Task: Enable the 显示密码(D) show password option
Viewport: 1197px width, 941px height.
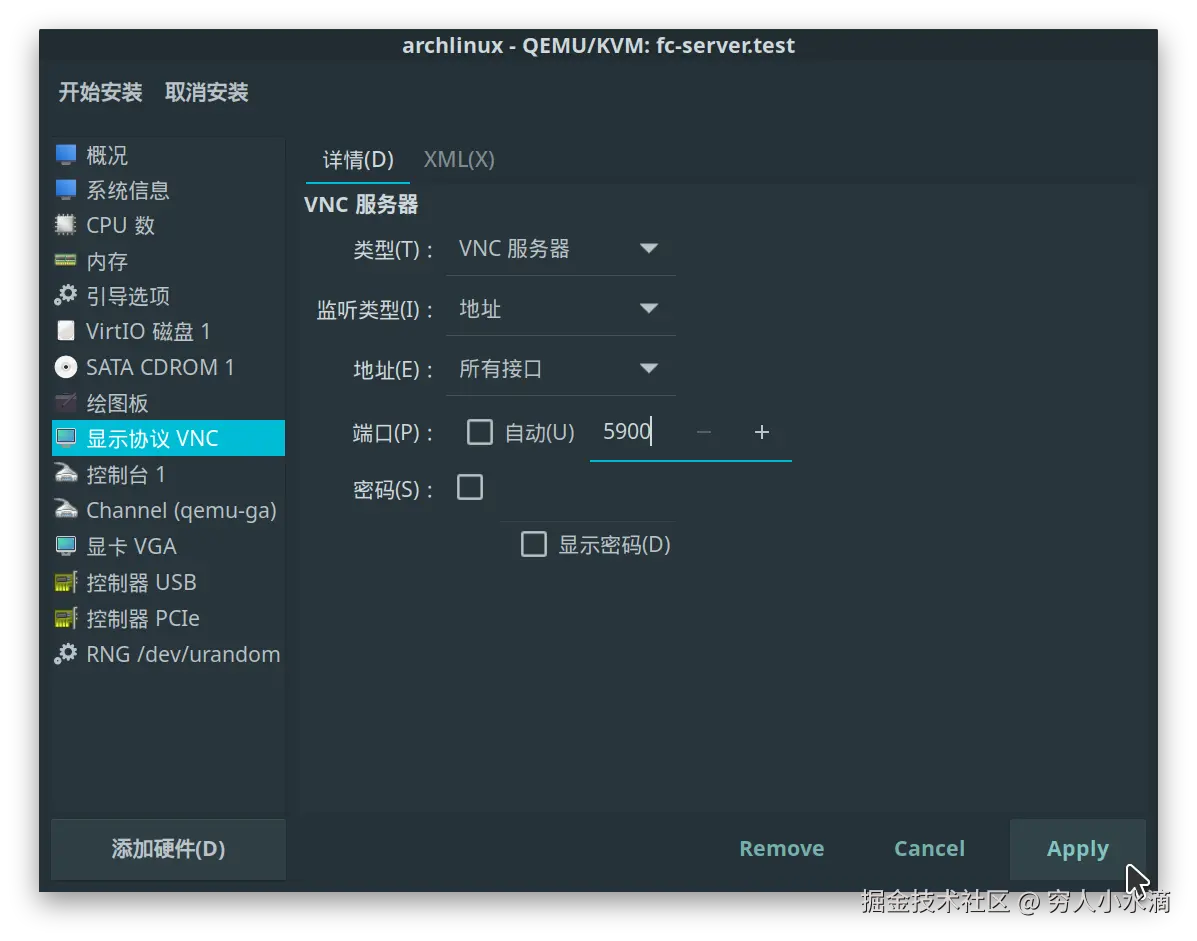Action: point(534,544)
